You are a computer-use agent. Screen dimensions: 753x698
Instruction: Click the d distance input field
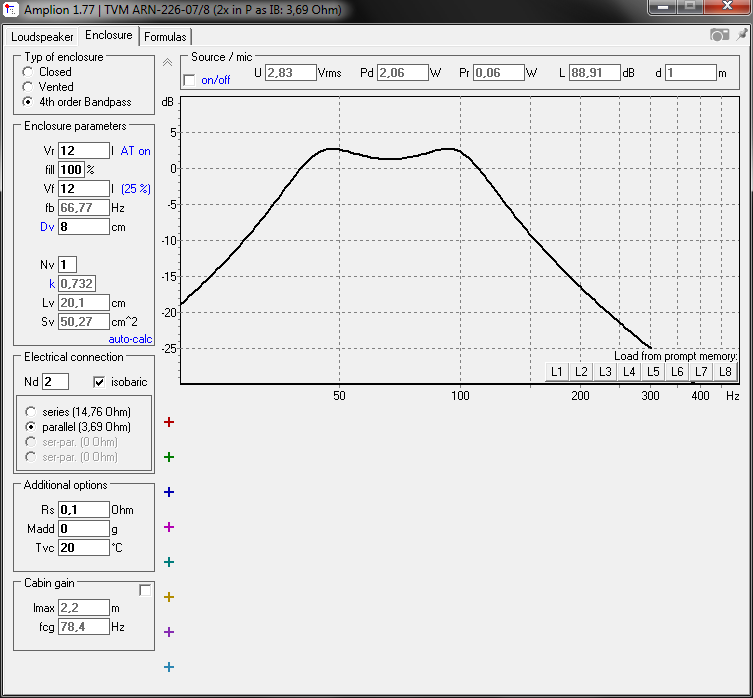tap(691, 73)
